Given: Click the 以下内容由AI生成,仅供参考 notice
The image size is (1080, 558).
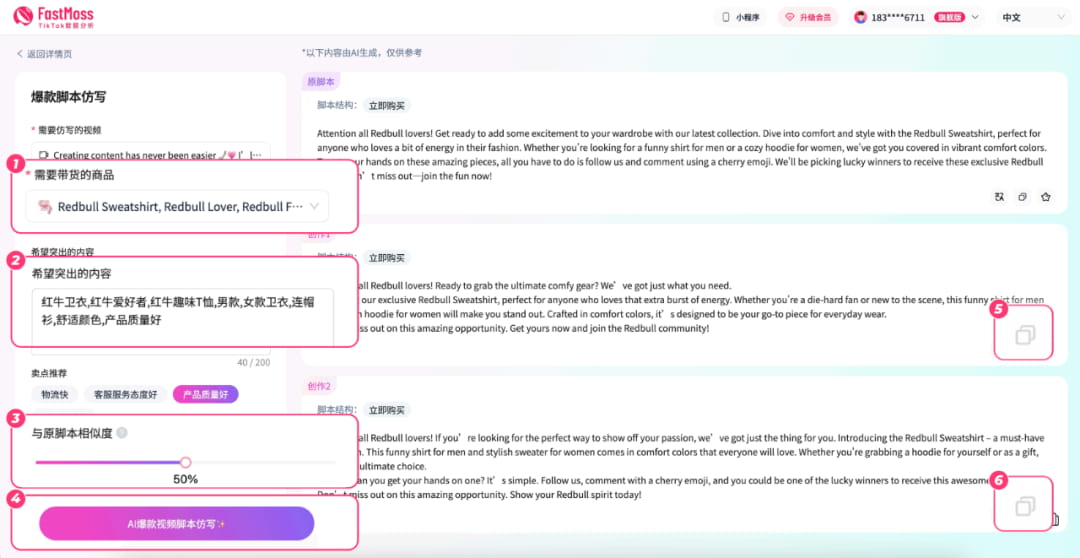Looking at the screenshot, I should 362,52.
